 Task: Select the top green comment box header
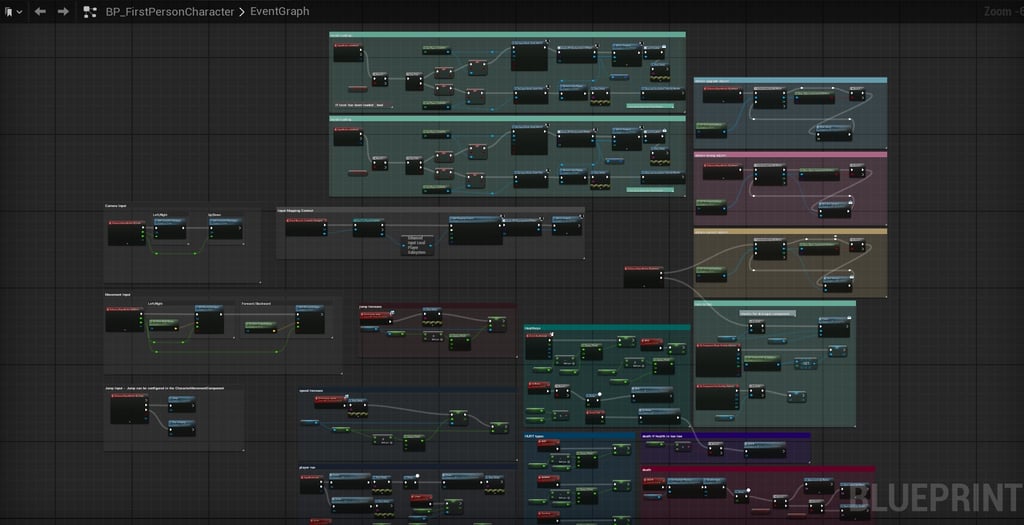(507, 34)
